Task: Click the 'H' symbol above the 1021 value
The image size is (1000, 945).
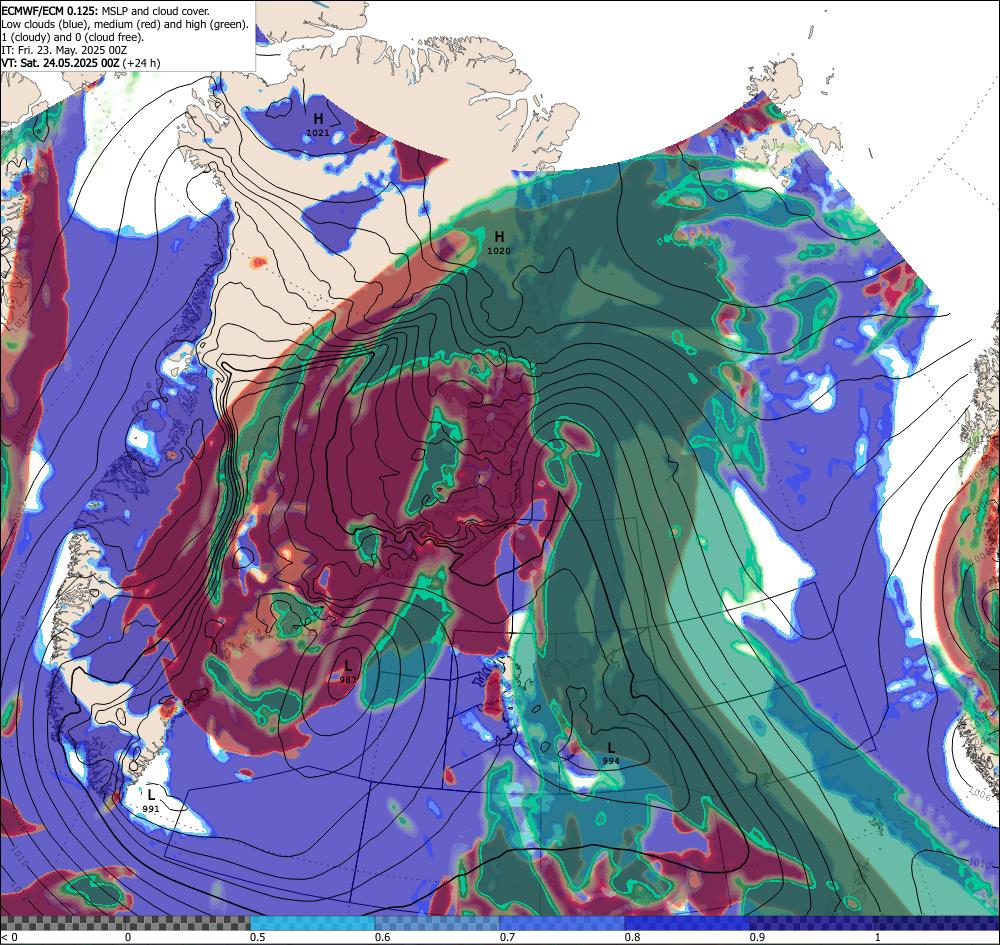Action: coord(318,119)
